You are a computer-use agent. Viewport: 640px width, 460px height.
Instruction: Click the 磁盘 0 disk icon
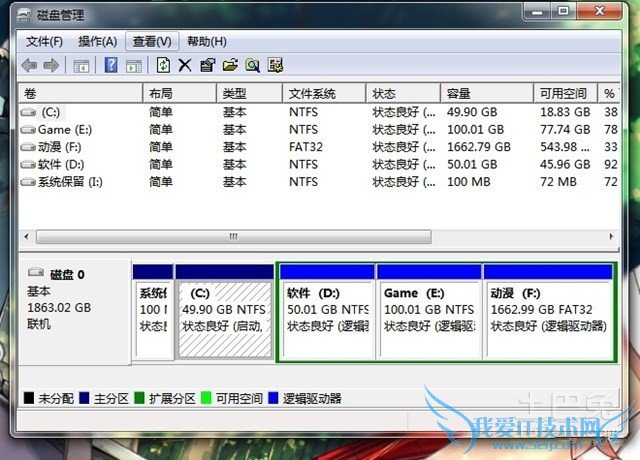click(36, 272)
